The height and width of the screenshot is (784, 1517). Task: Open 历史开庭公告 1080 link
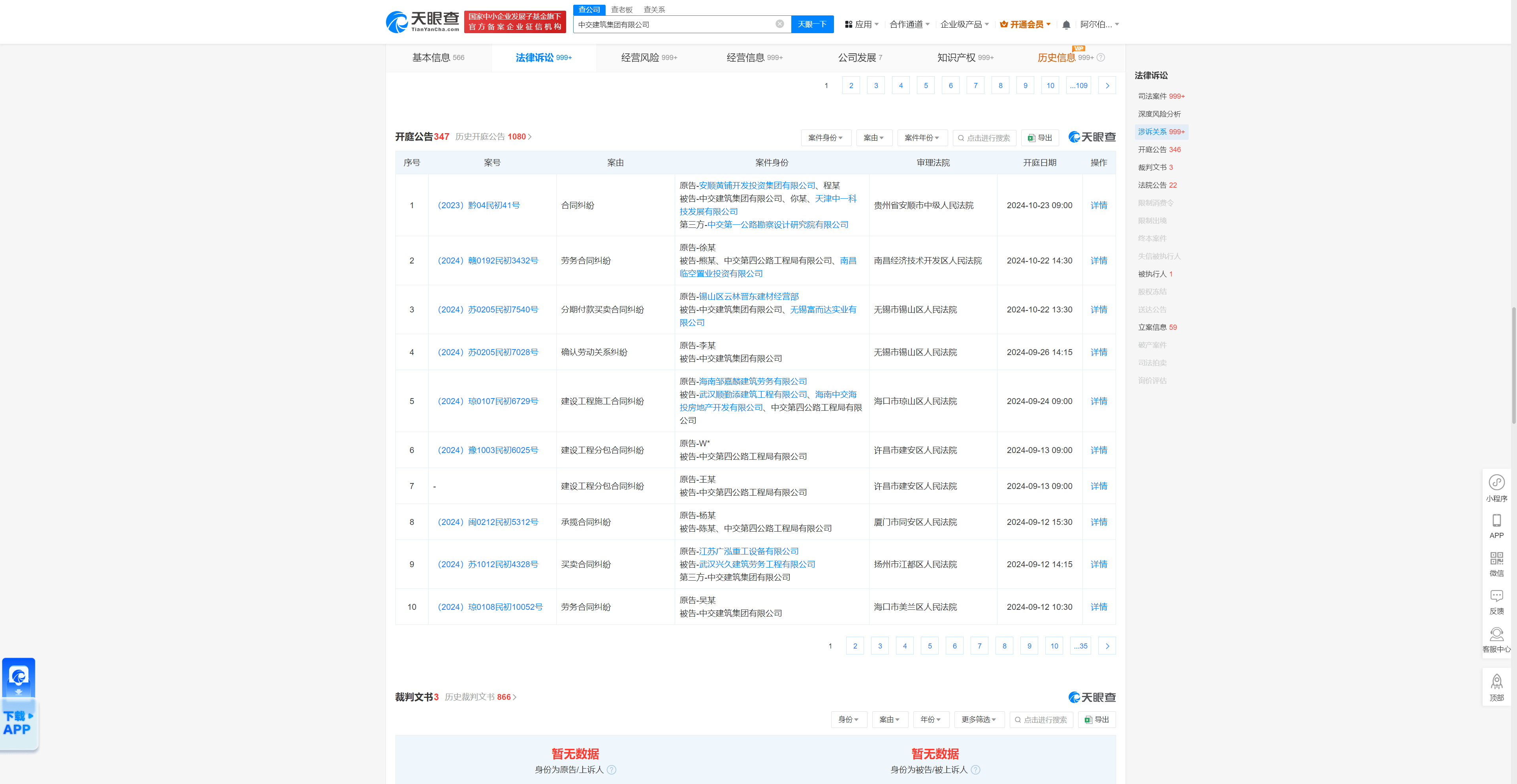click(x=493, y=137)
